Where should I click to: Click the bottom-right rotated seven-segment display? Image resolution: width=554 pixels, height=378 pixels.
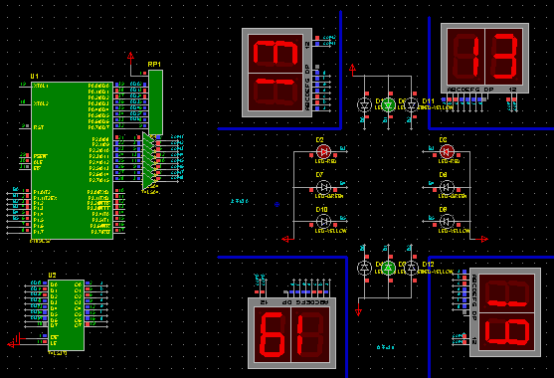pos(505,312)
